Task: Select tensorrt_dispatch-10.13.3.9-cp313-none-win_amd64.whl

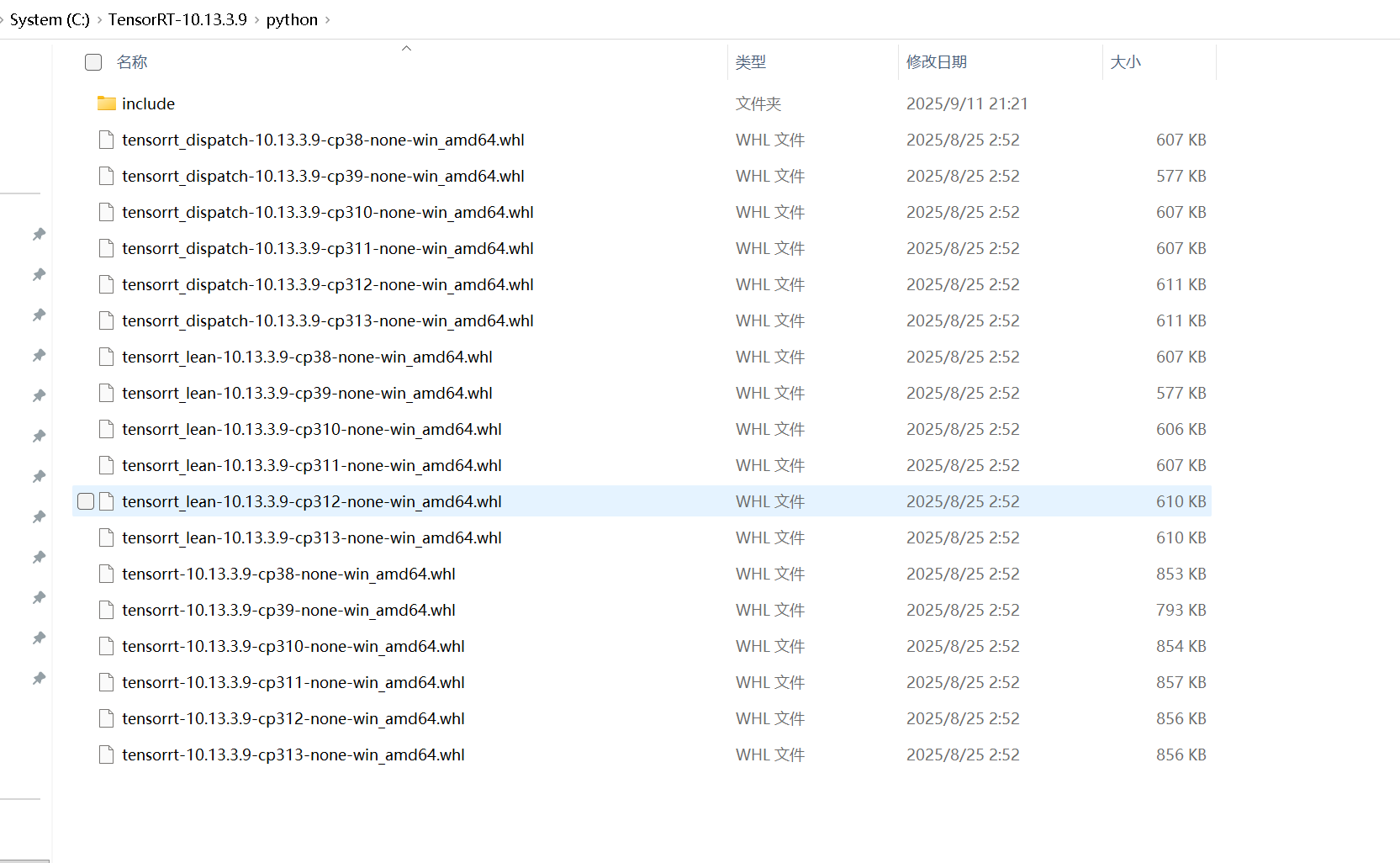Action: [x=328, y=320]
